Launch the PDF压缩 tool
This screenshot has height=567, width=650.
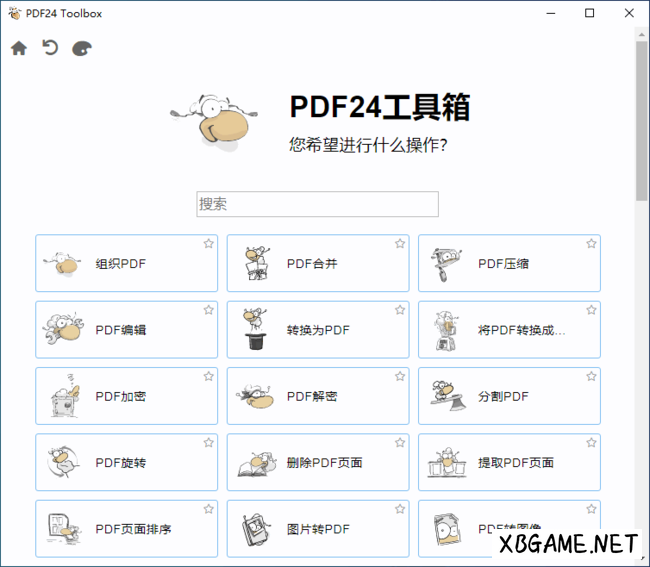[x=509, y=264]
